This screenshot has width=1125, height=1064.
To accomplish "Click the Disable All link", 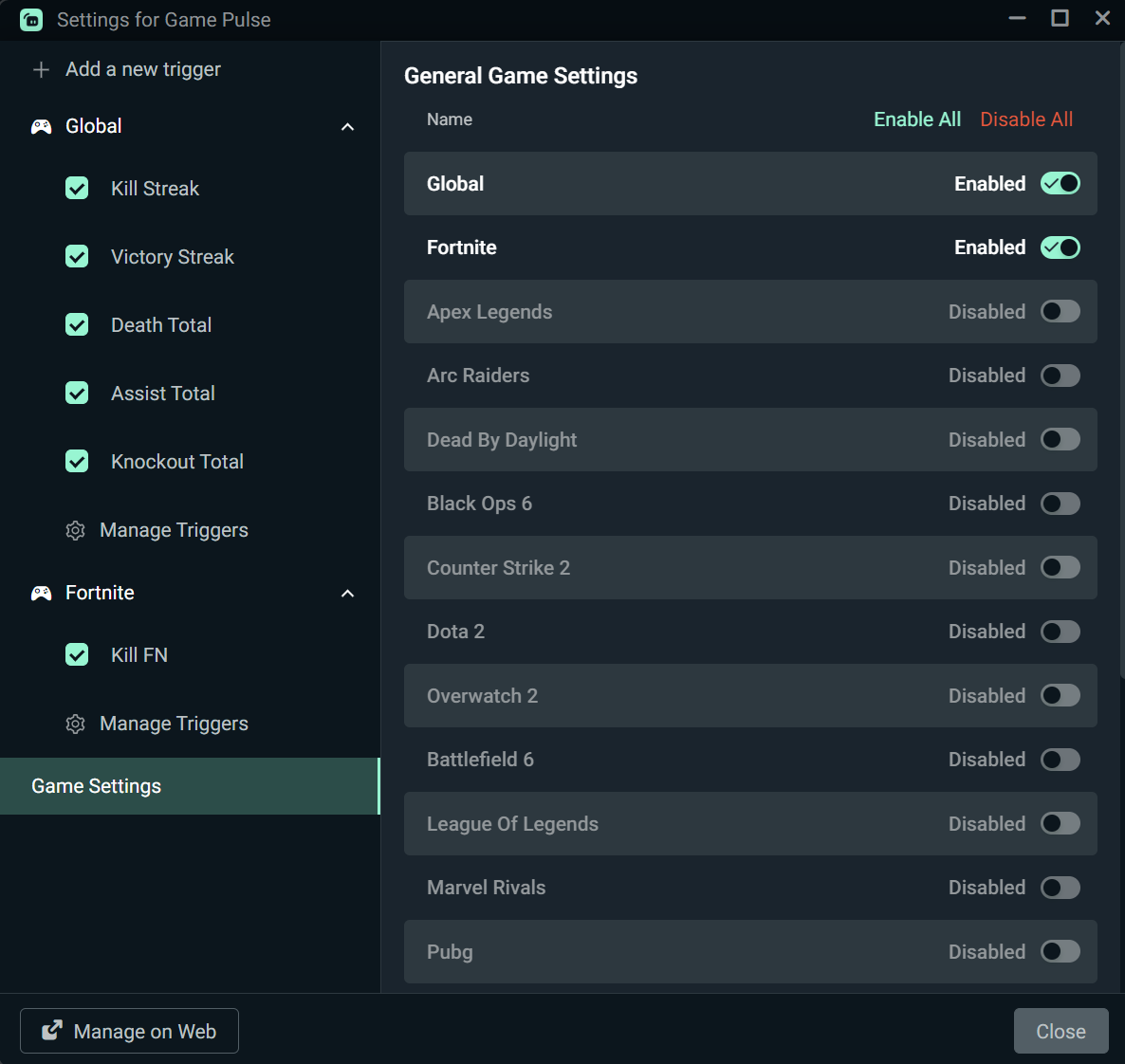I will (x=1025, y=119).
